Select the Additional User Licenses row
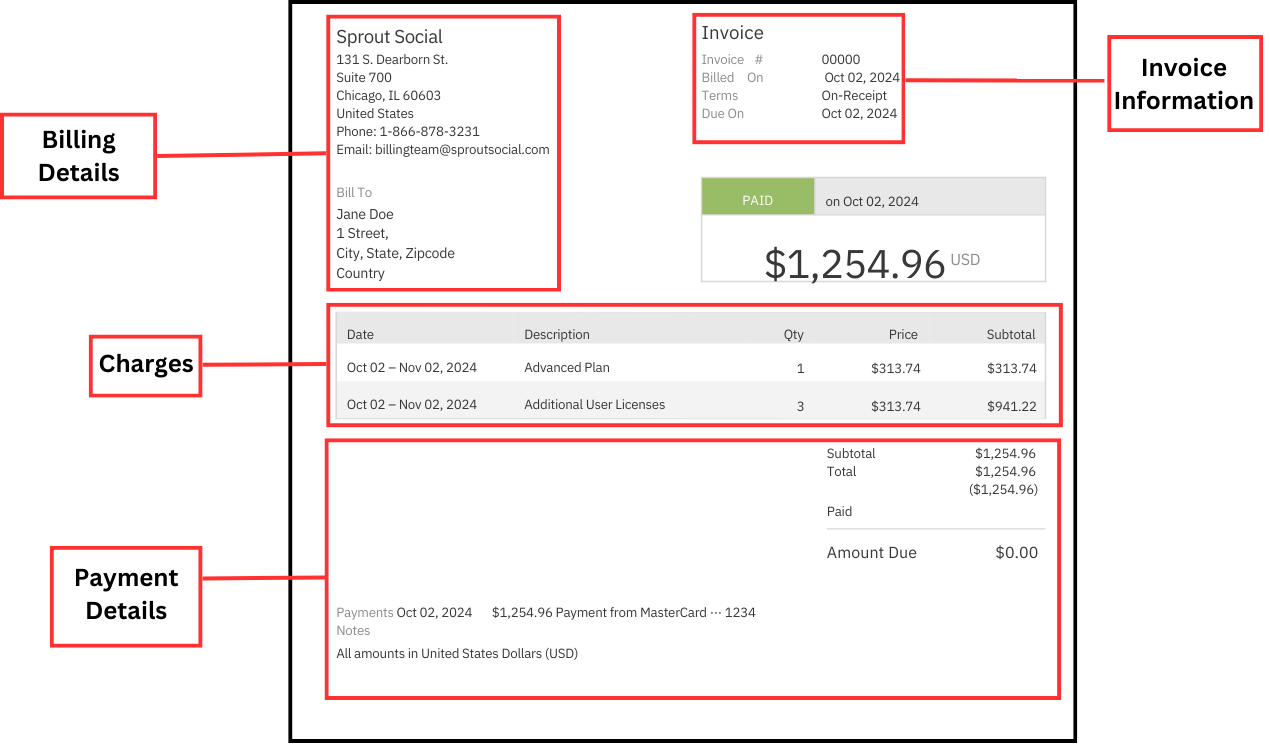Screen dimensions: 1270x744 click(x=594, y=405)
